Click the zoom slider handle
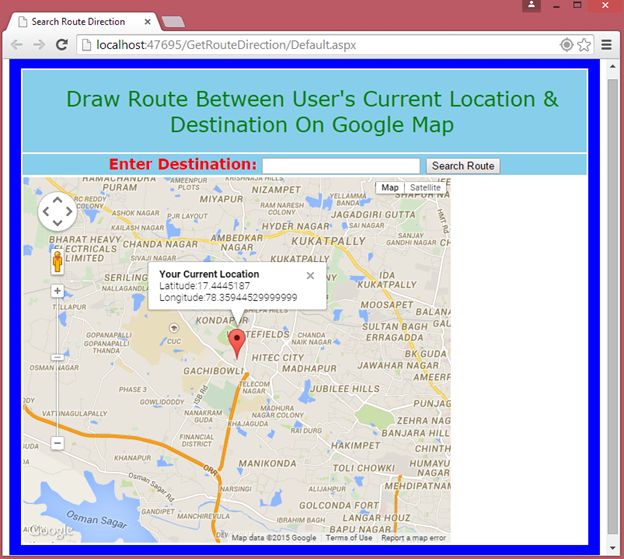Image resolution: width=624 pixels, height=559 pixels. pyautogui.click(x=57, y=357)
